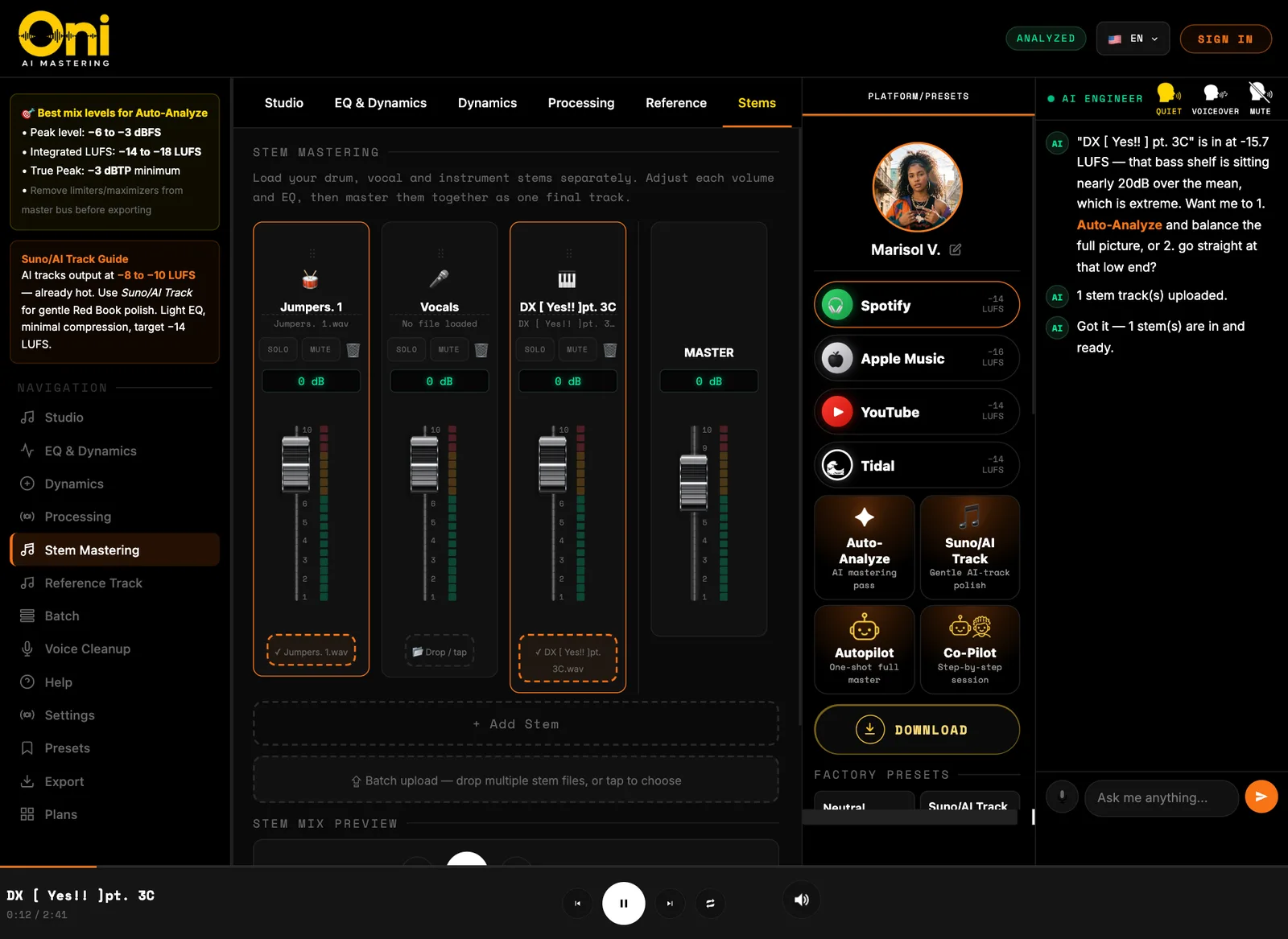
Task: Click the Analyzed status badge
Action: point(1046,39)
